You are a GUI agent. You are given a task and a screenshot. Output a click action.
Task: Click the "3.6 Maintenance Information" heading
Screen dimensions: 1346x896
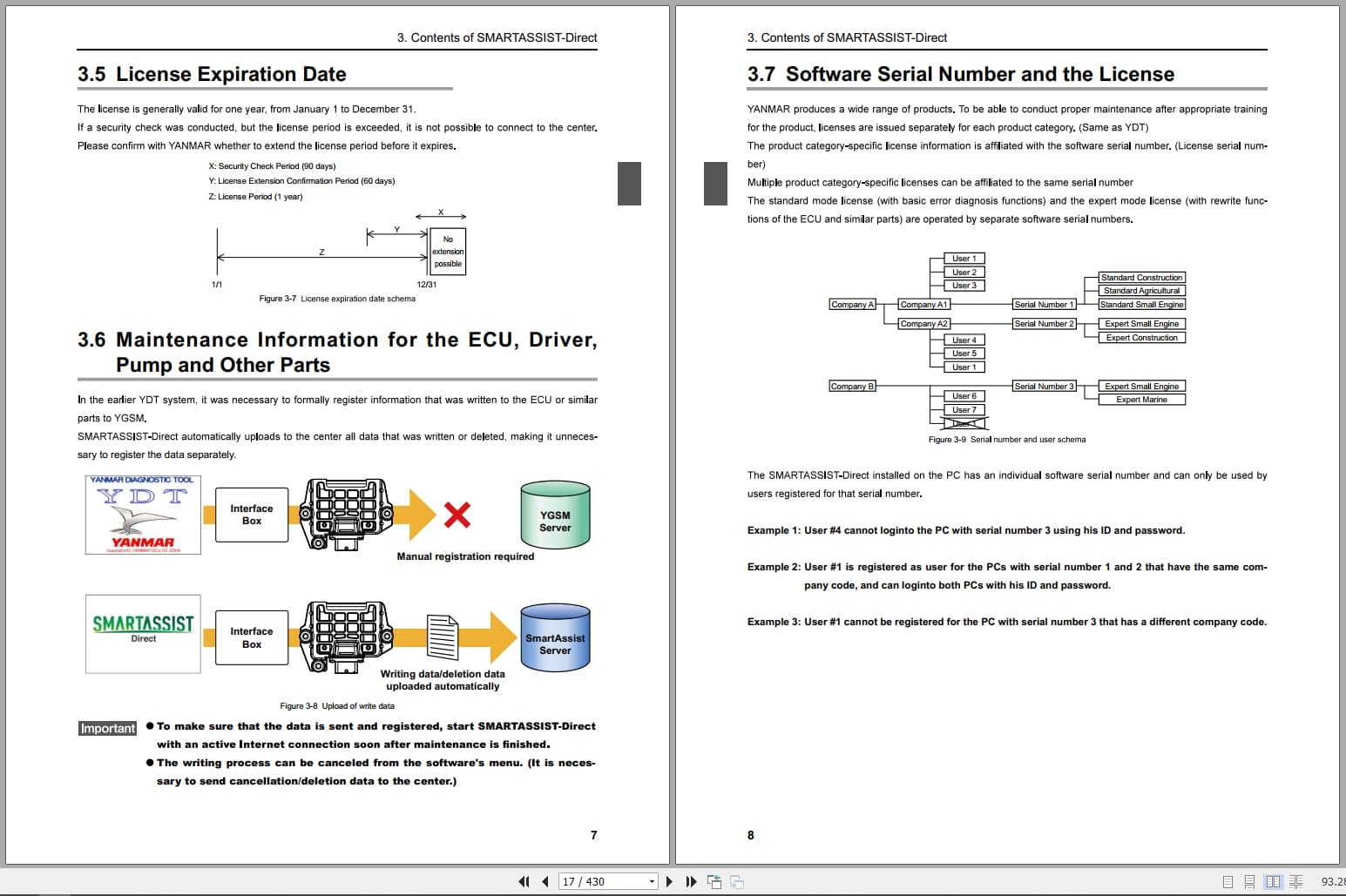pyautogui.click(x=337, y=352)
